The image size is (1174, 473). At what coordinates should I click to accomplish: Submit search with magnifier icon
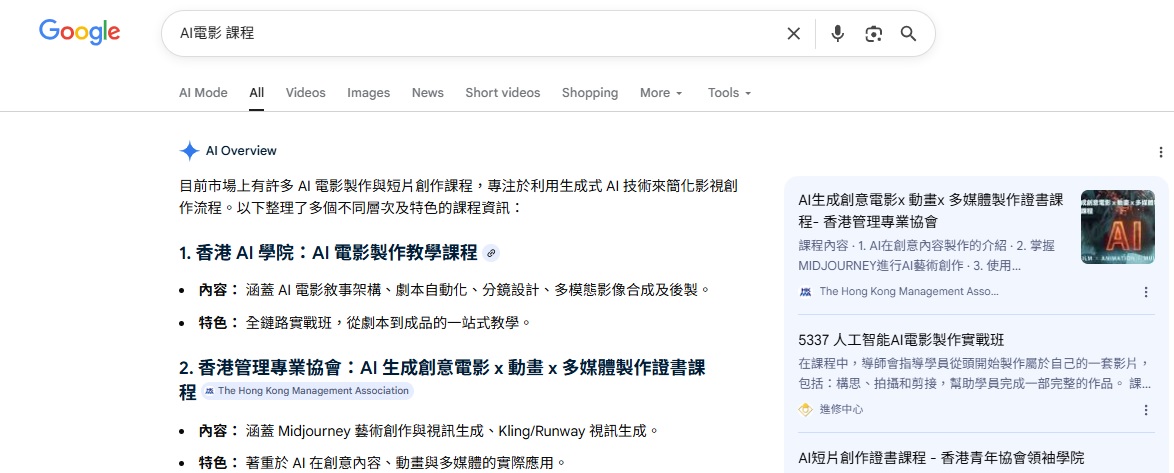908,34
